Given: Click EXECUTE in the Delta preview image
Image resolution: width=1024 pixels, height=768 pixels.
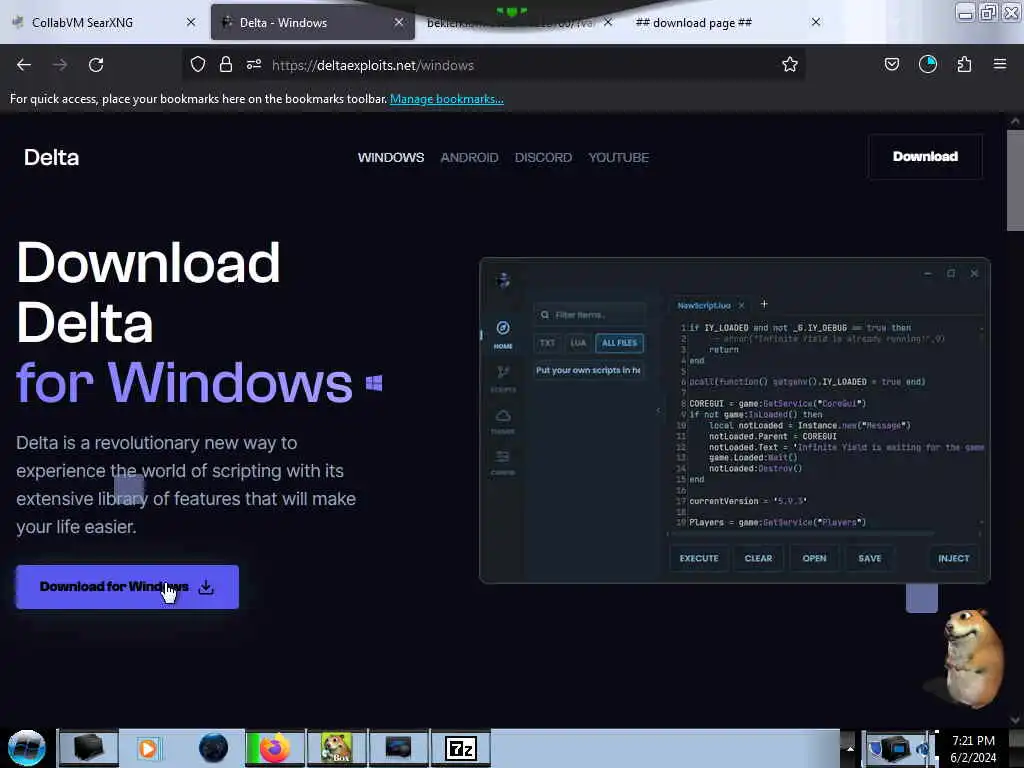Looking at the screenshot, I should (x=699, y=558).
